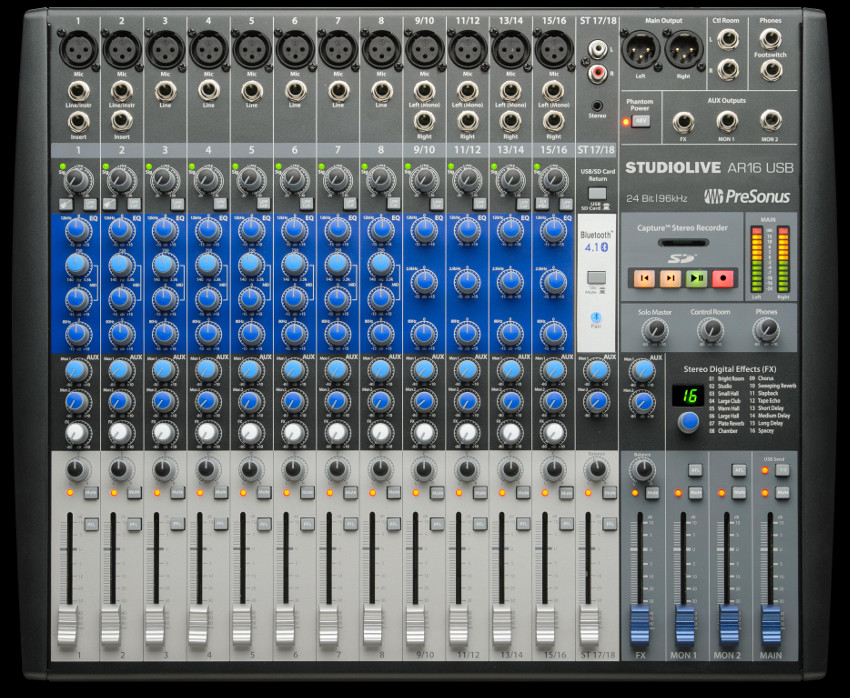Click the Main Output Right XLR connector
Screen dimensions: 850x698
tap(684, 49)
